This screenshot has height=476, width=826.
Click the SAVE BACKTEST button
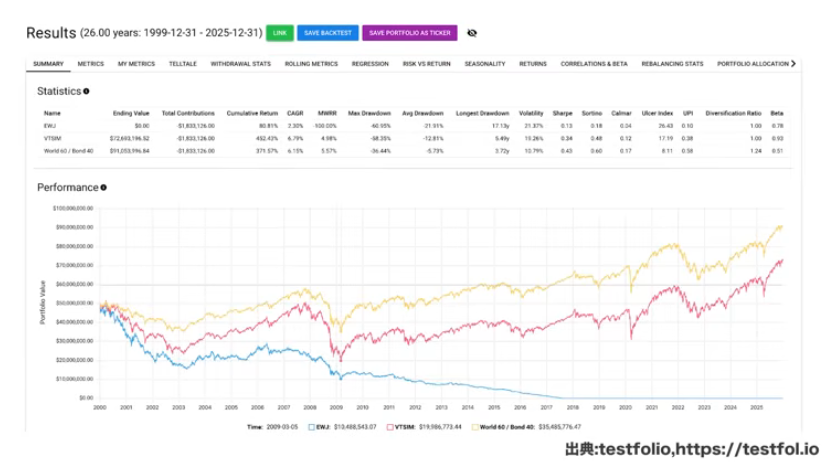[328, 33]
